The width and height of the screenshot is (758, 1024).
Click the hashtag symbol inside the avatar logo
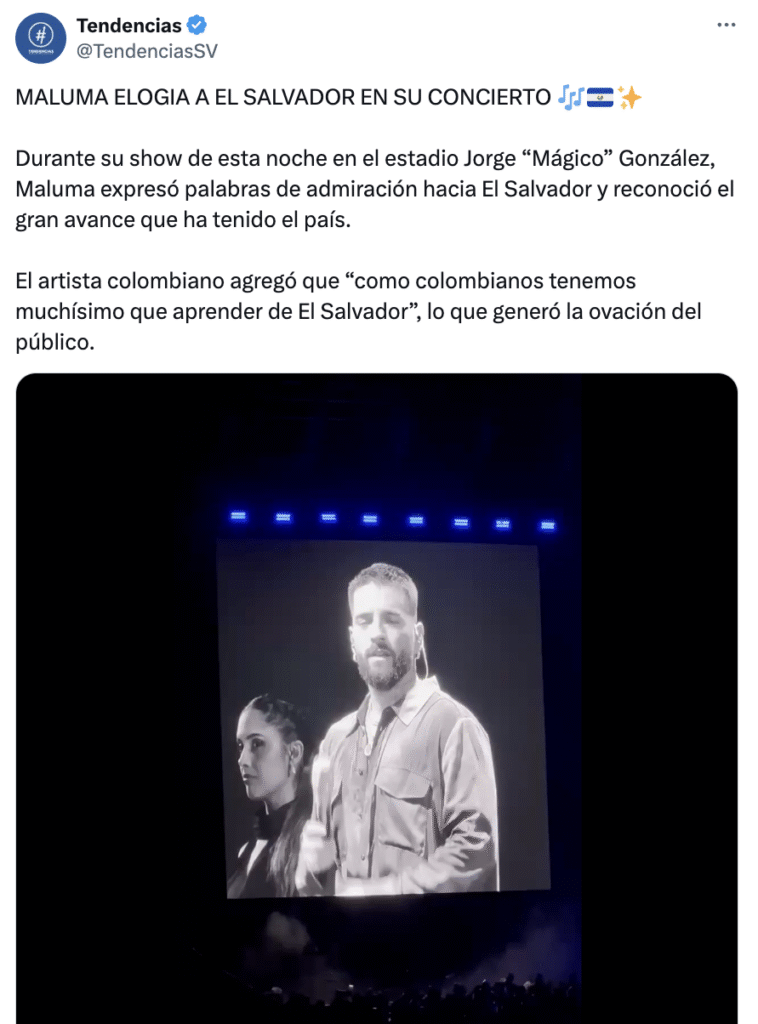click(40, 33)
